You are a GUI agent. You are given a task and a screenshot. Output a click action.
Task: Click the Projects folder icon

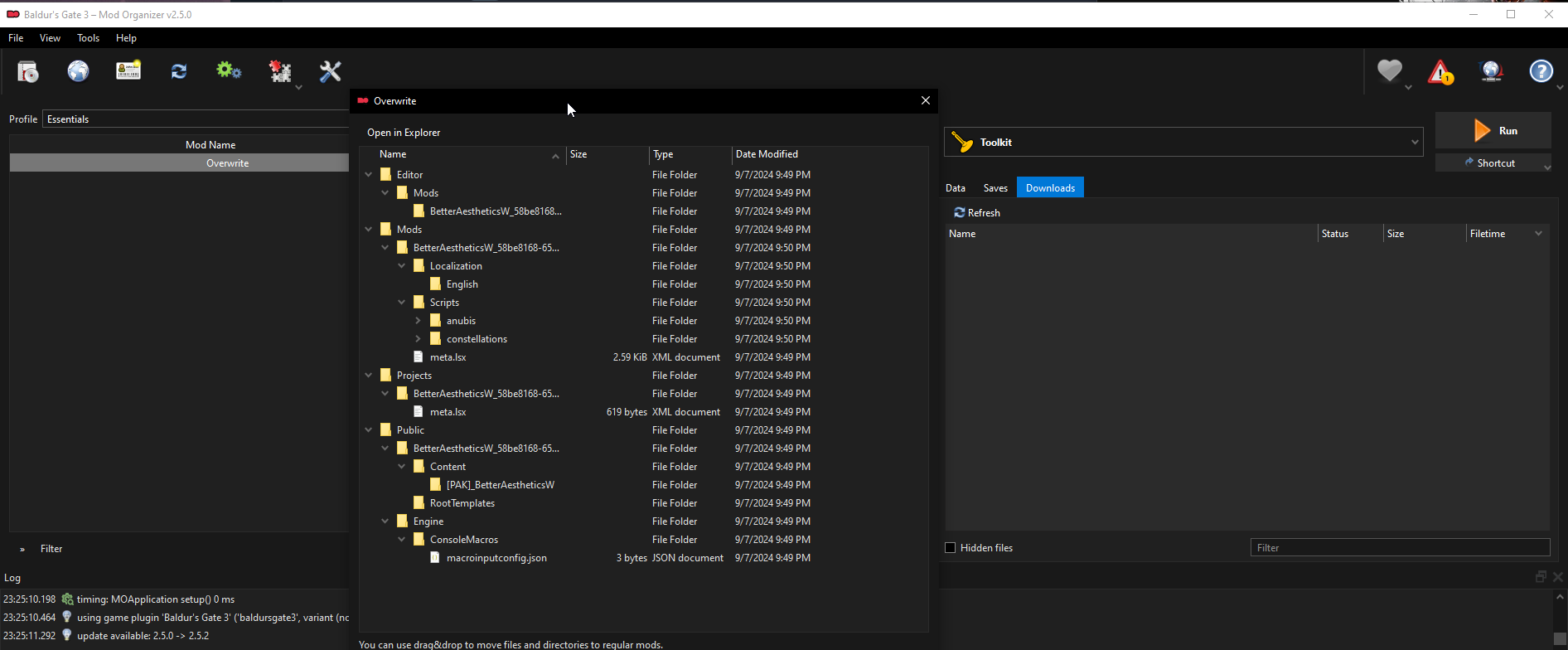[385, 375]
